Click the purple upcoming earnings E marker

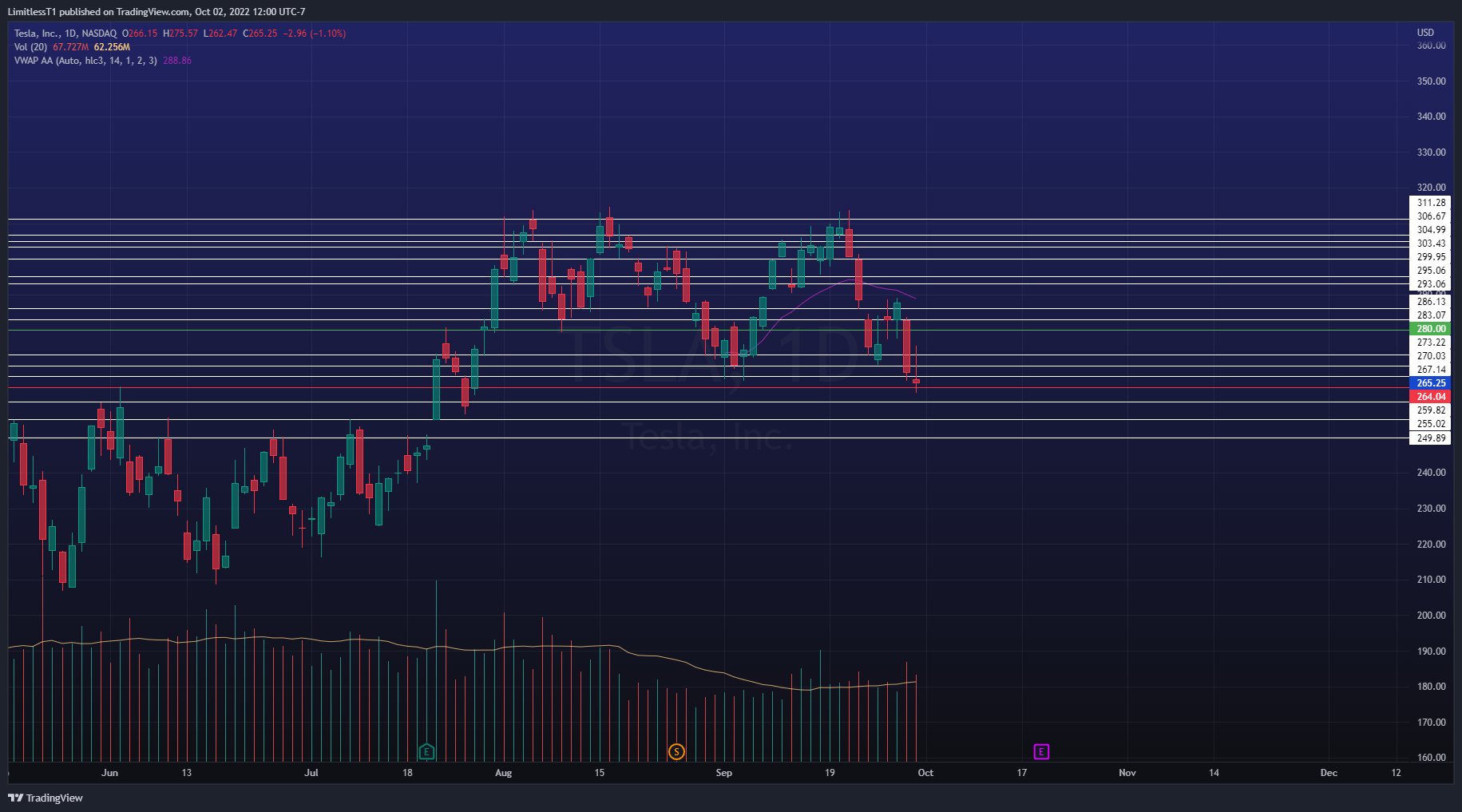click(1040, 751)
